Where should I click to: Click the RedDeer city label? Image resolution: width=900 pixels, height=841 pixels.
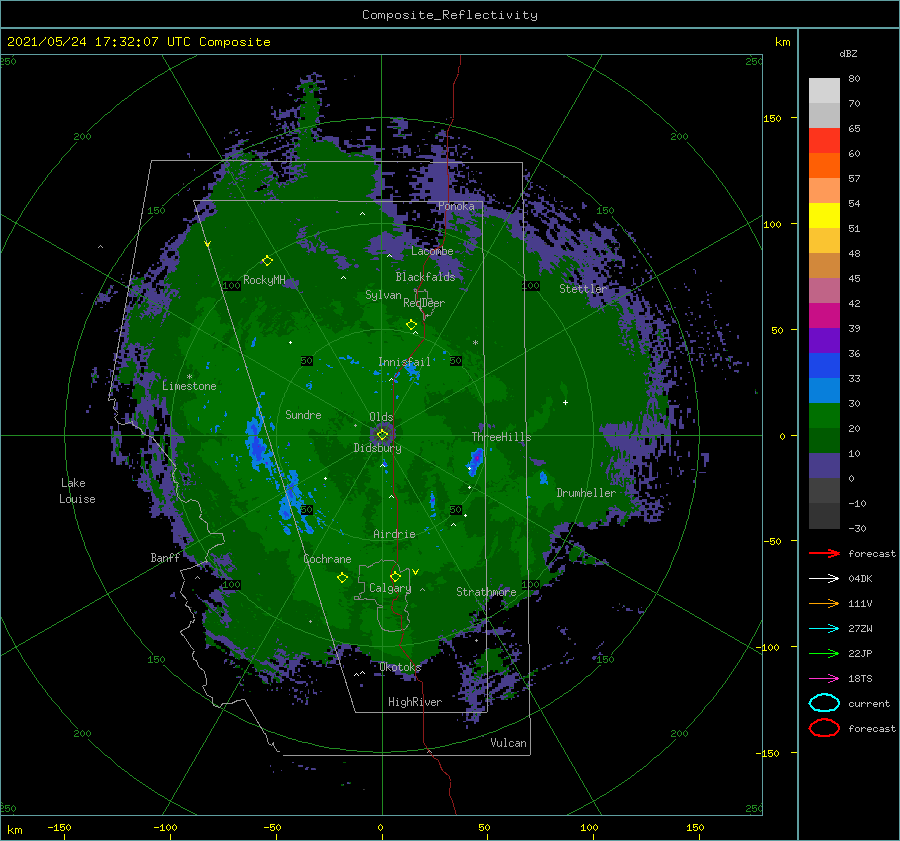pyautogui.click(x=424, y=303)
